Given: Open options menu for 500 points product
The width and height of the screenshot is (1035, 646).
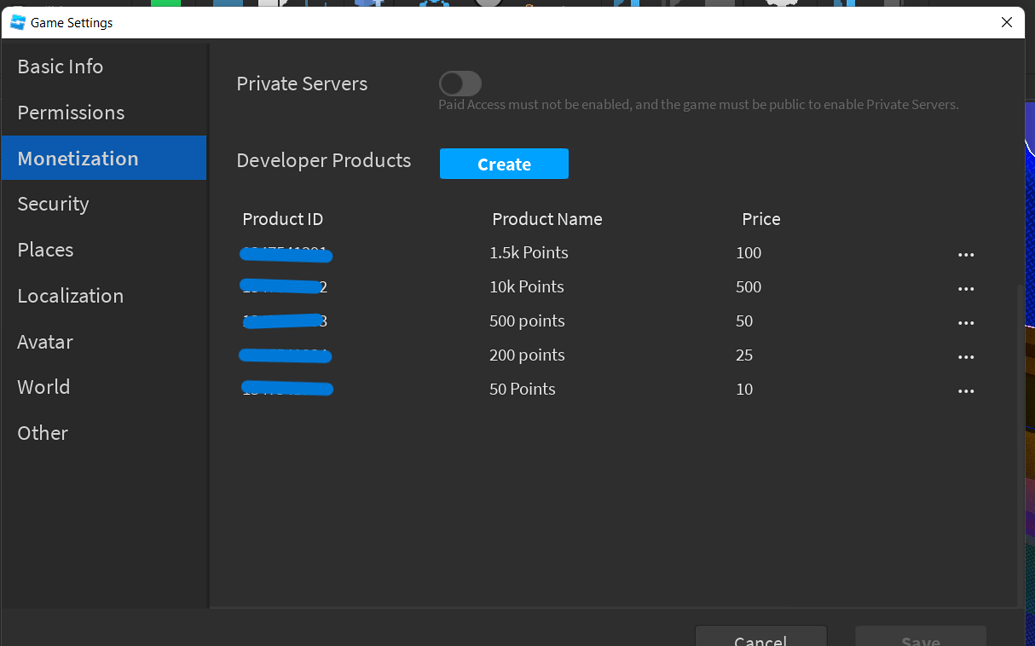Looking at the screenshot, I should 966,322.
